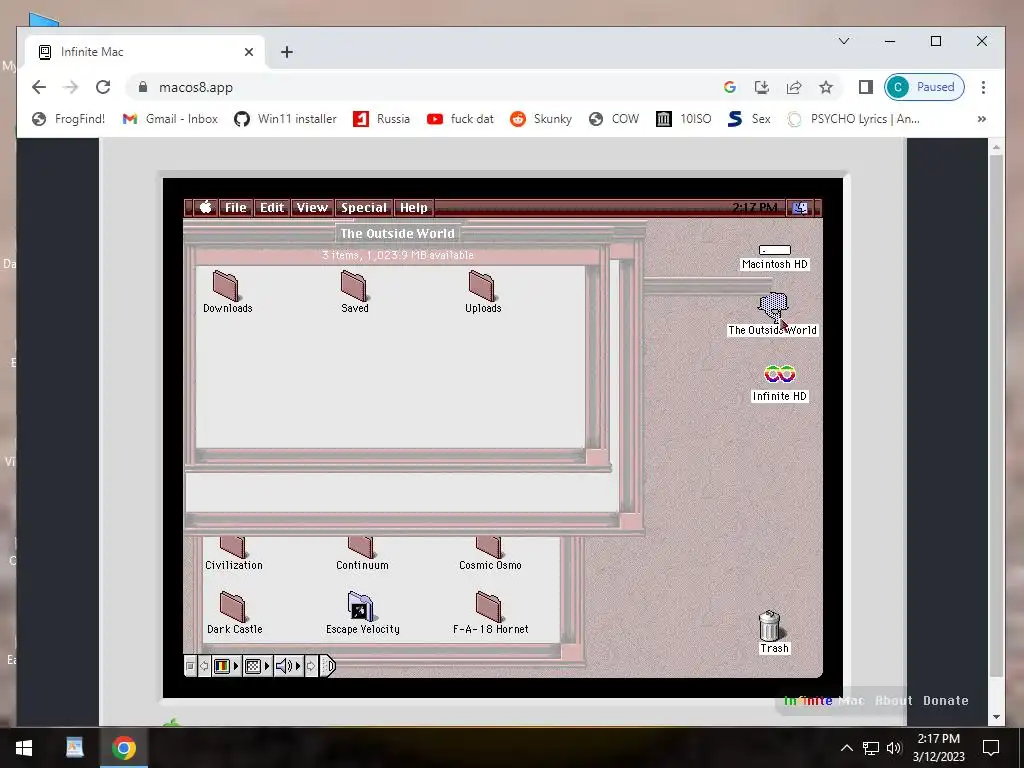Select the Infinite HD disk icon

point(780,383)
